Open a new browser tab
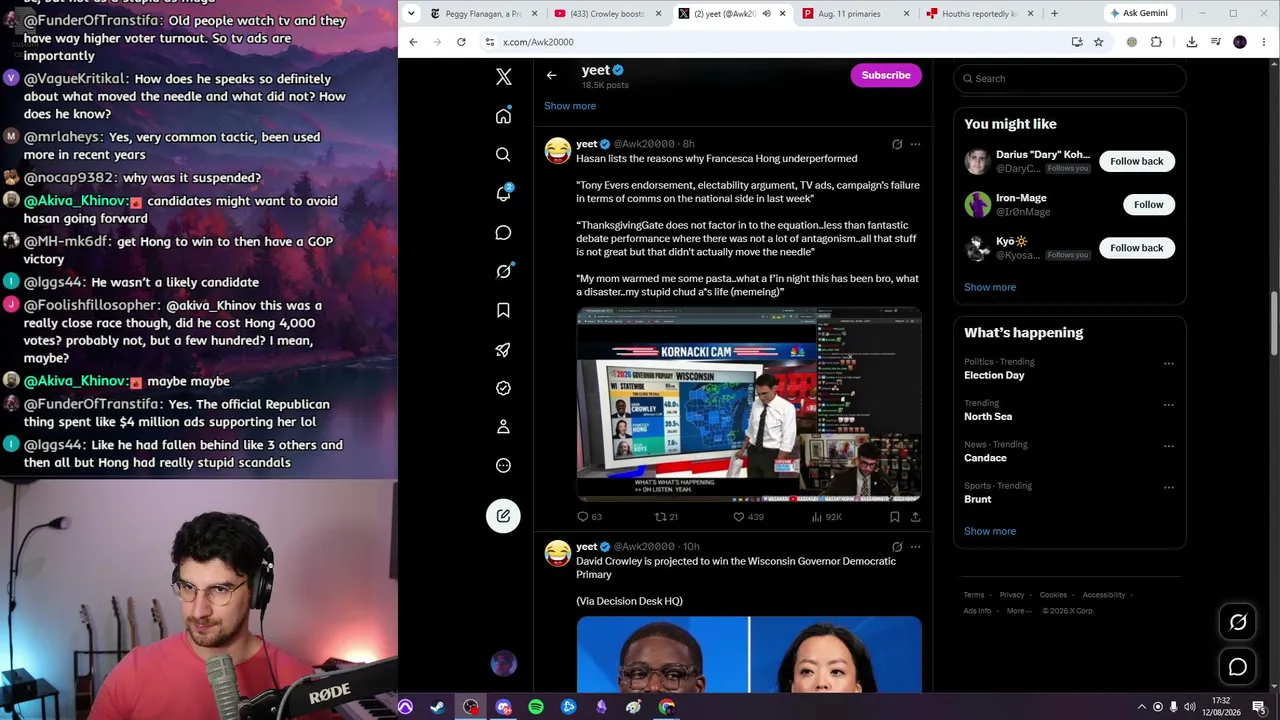The height and width of the screenshot is (720, 1280). click(x=1054, y=14)
